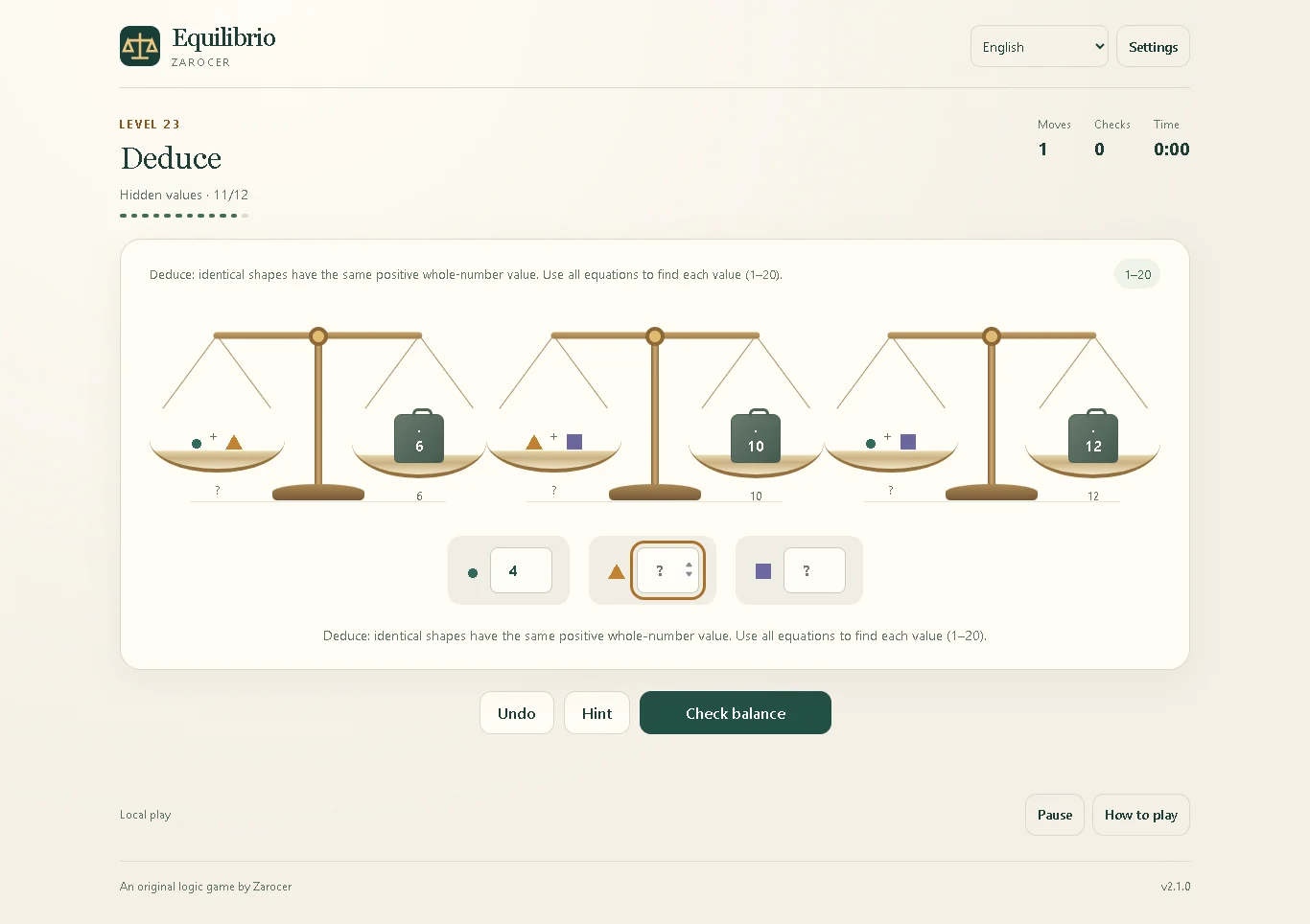Image resolution: width=1310 pixels, height=924 pixels.
Task: Click the Moves counter value 1
Action: pyautogui.click(x=1042, y=150)
